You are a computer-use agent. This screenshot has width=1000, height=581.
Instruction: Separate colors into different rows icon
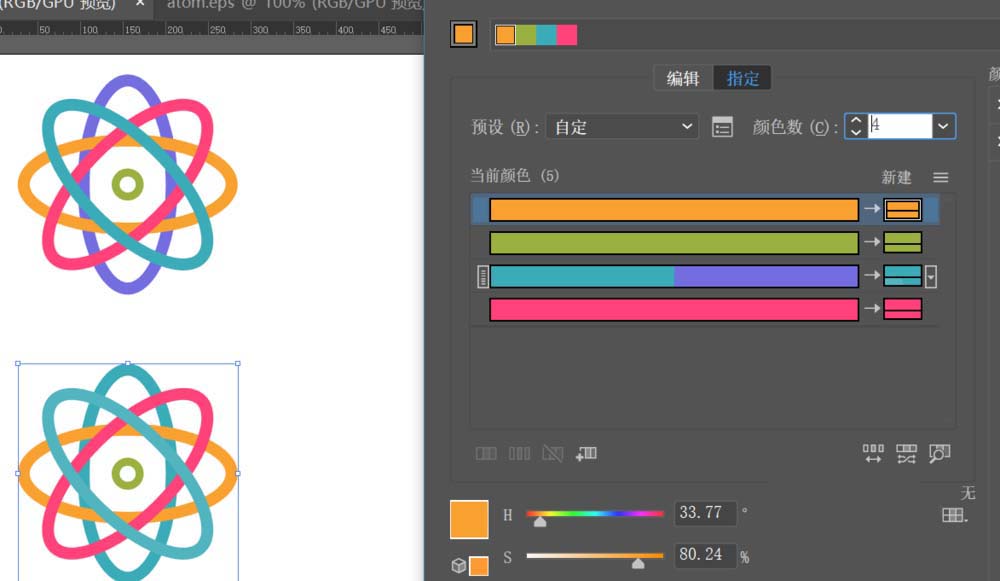coord(519,453)
